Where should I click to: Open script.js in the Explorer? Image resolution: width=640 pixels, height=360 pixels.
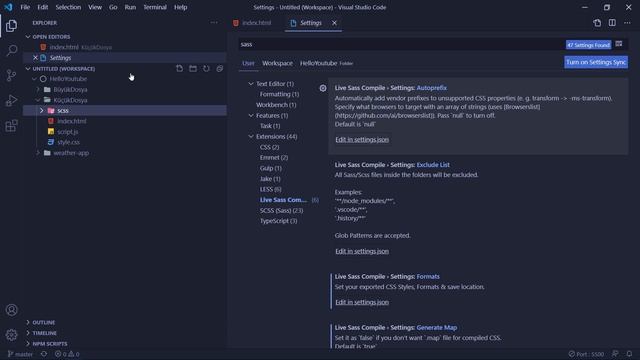pyautogui.click(x=68, y=132)
